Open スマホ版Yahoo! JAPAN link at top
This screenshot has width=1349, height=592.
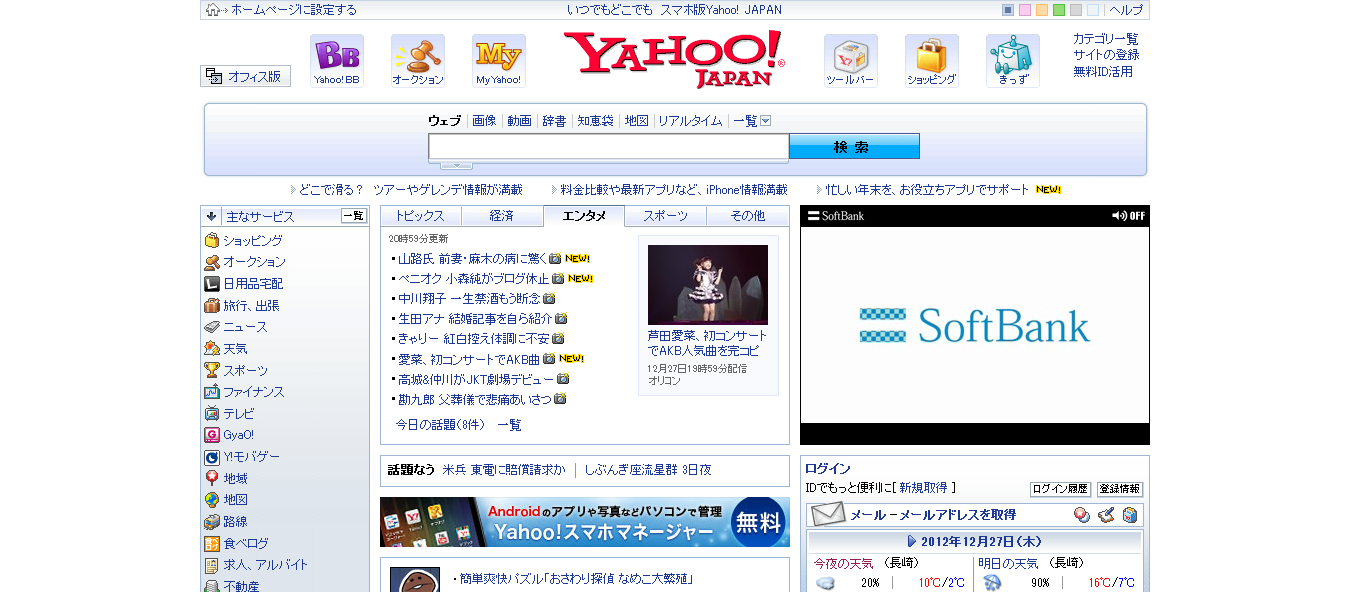pos(721,10)
